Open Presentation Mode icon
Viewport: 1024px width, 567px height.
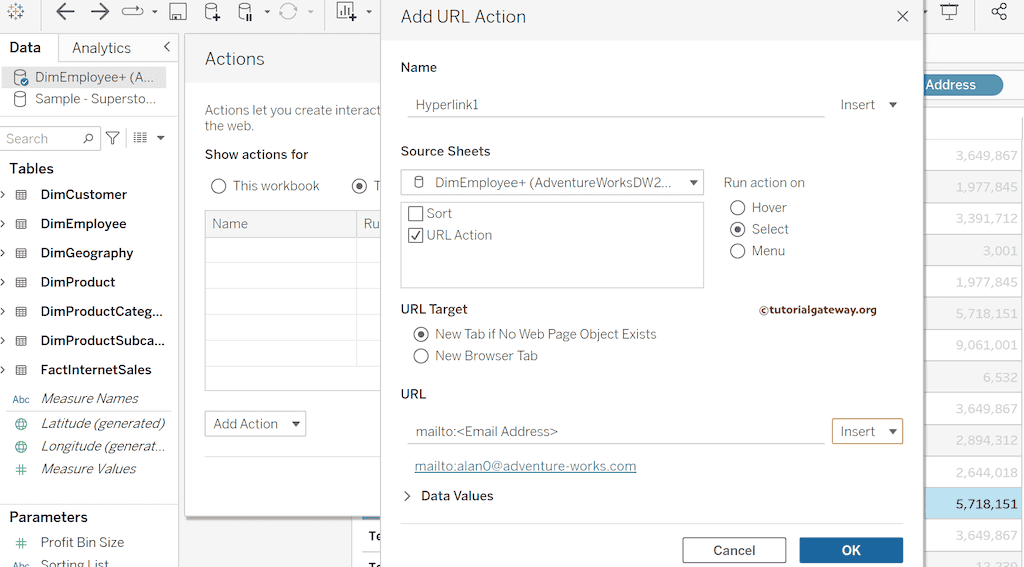click(949, 12)
